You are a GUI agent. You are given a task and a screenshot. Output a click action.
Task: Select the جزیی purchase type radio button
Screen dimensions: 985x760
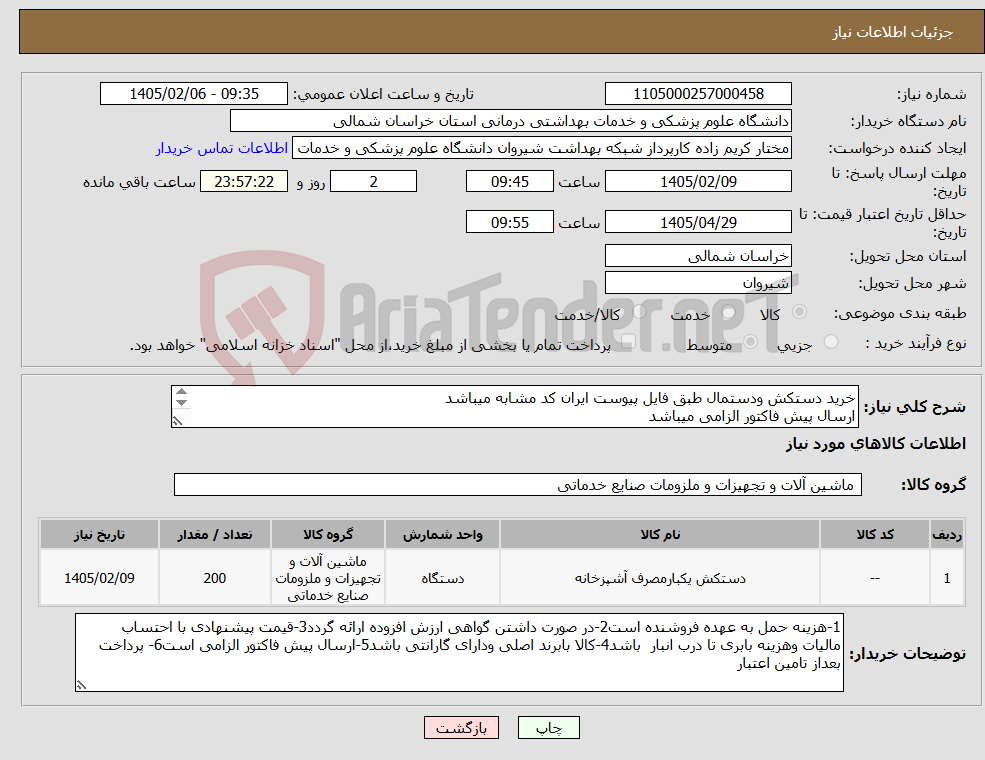pyautogui.click(x=830, y=342)
